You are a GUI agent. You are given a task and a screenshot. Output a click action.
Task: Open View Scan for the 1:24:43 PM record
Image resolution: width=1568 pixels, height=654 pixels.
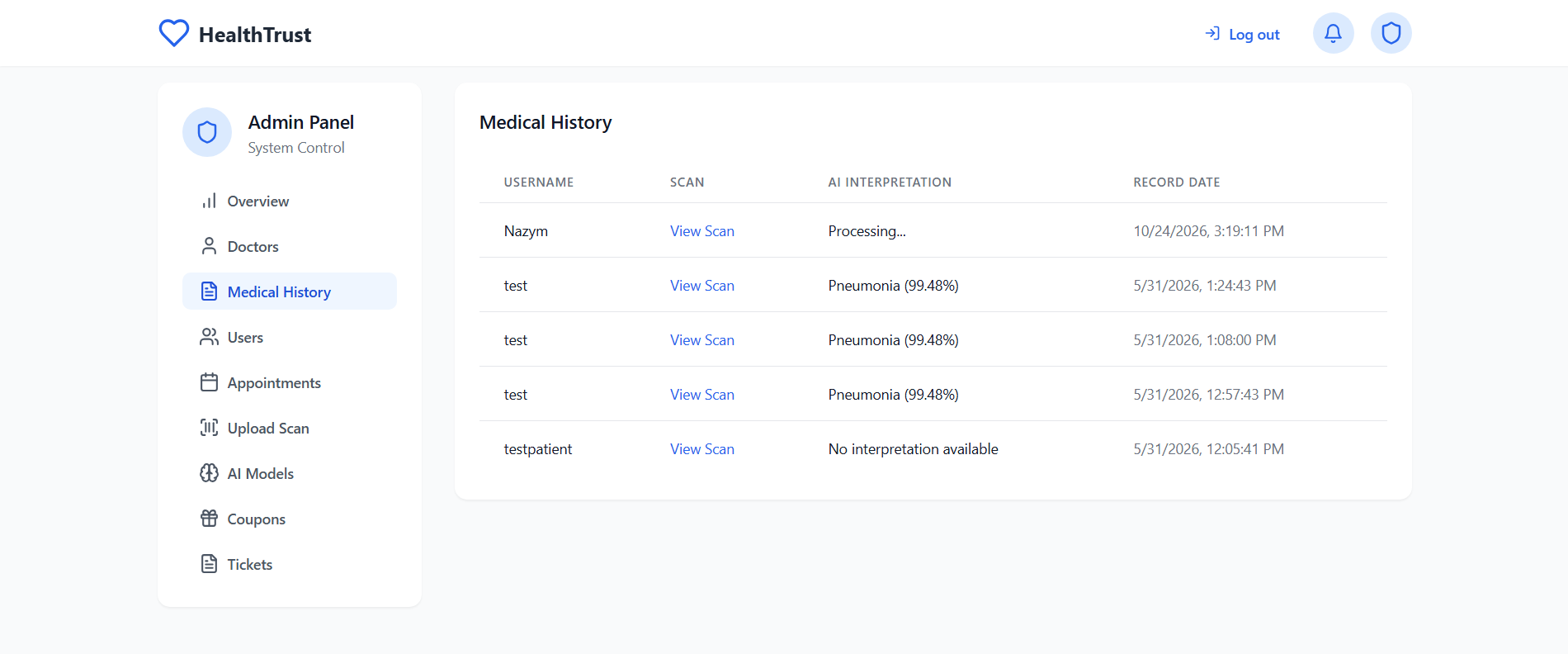702,286
